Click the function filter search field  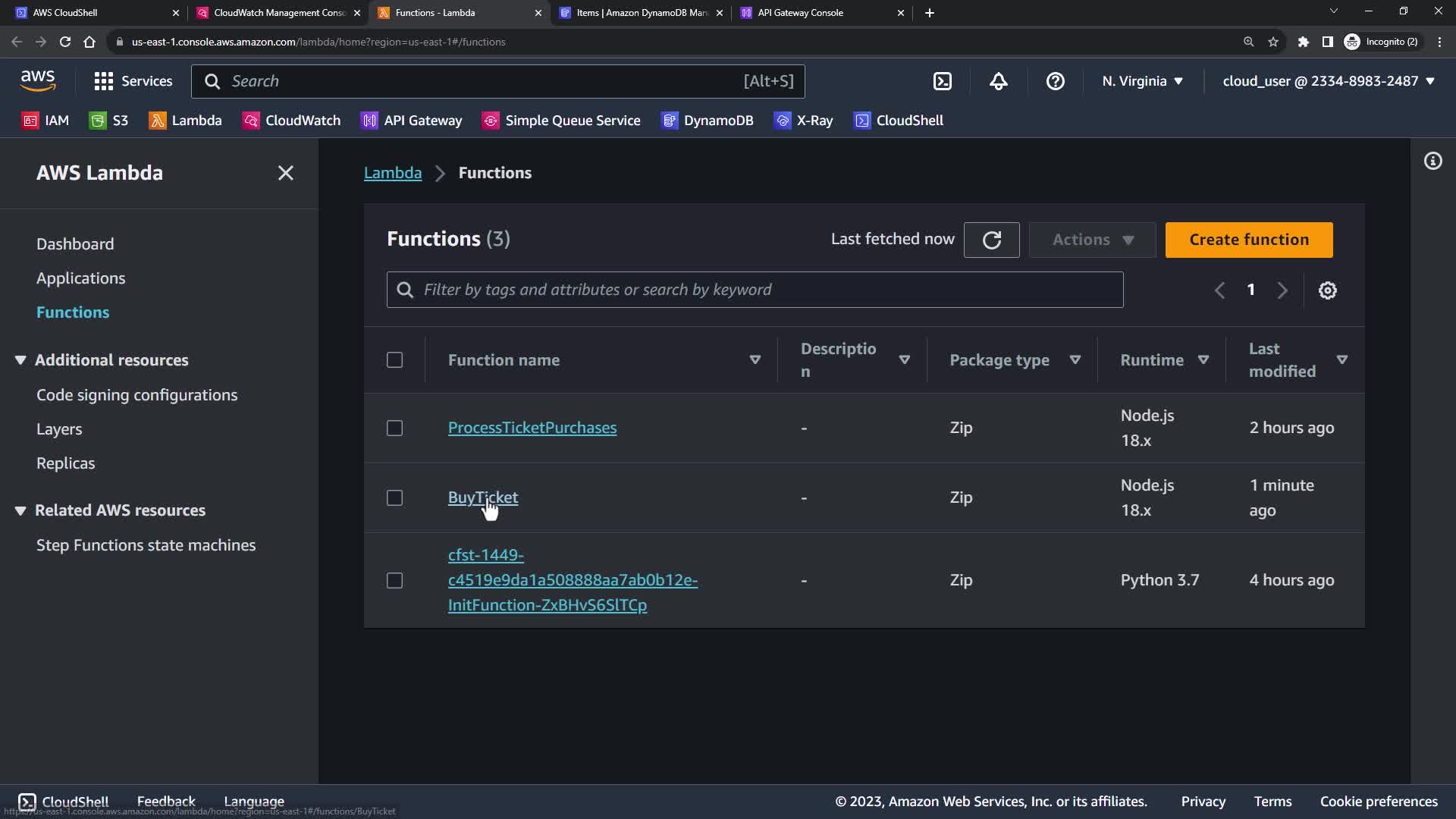pyautogui.click(x=755, y=290)
